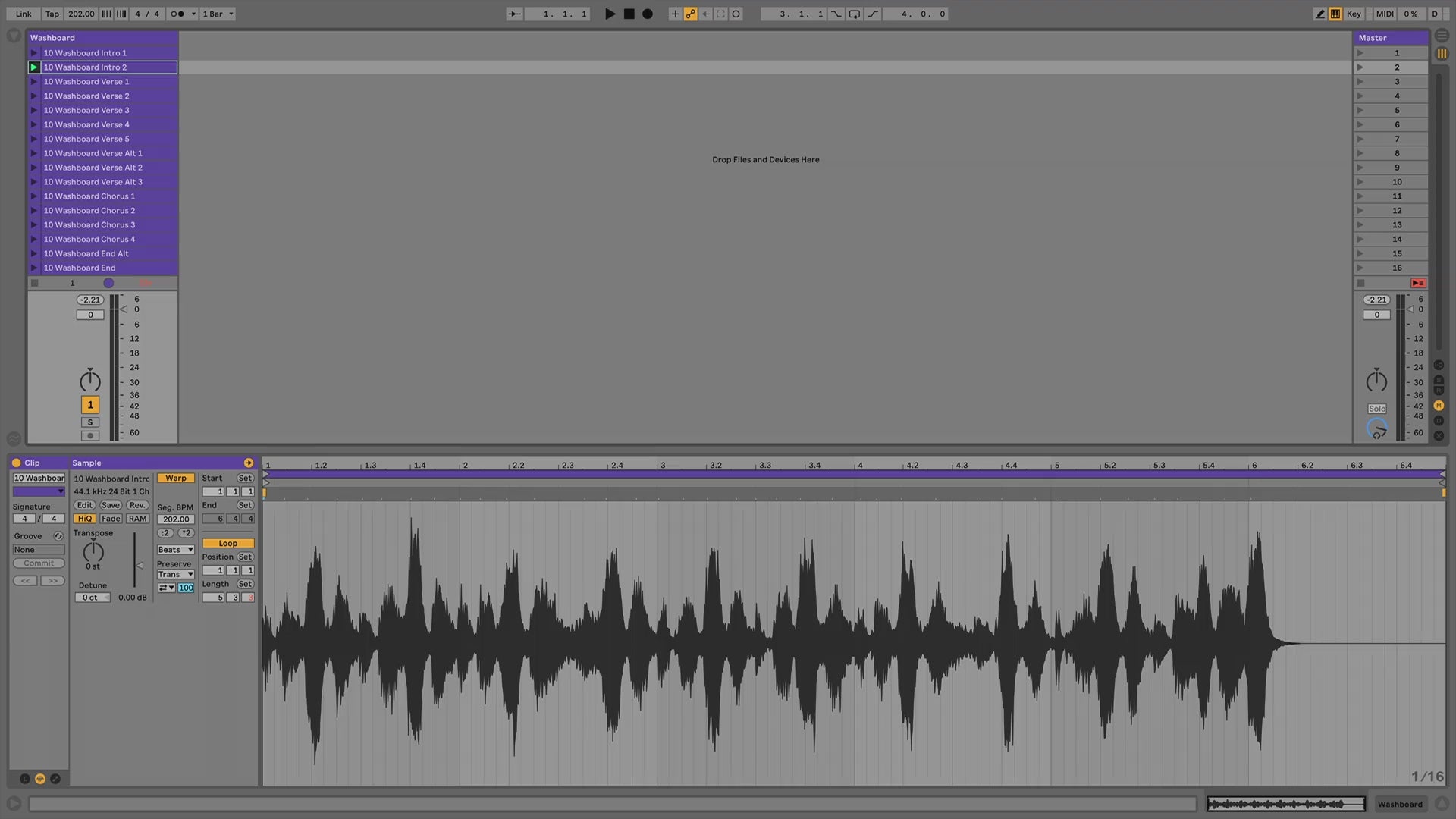Toggle the Link button
Image resolution: width=1456 pixels, height=819 pixels.
pyautogui.click(x=24, y=14)
